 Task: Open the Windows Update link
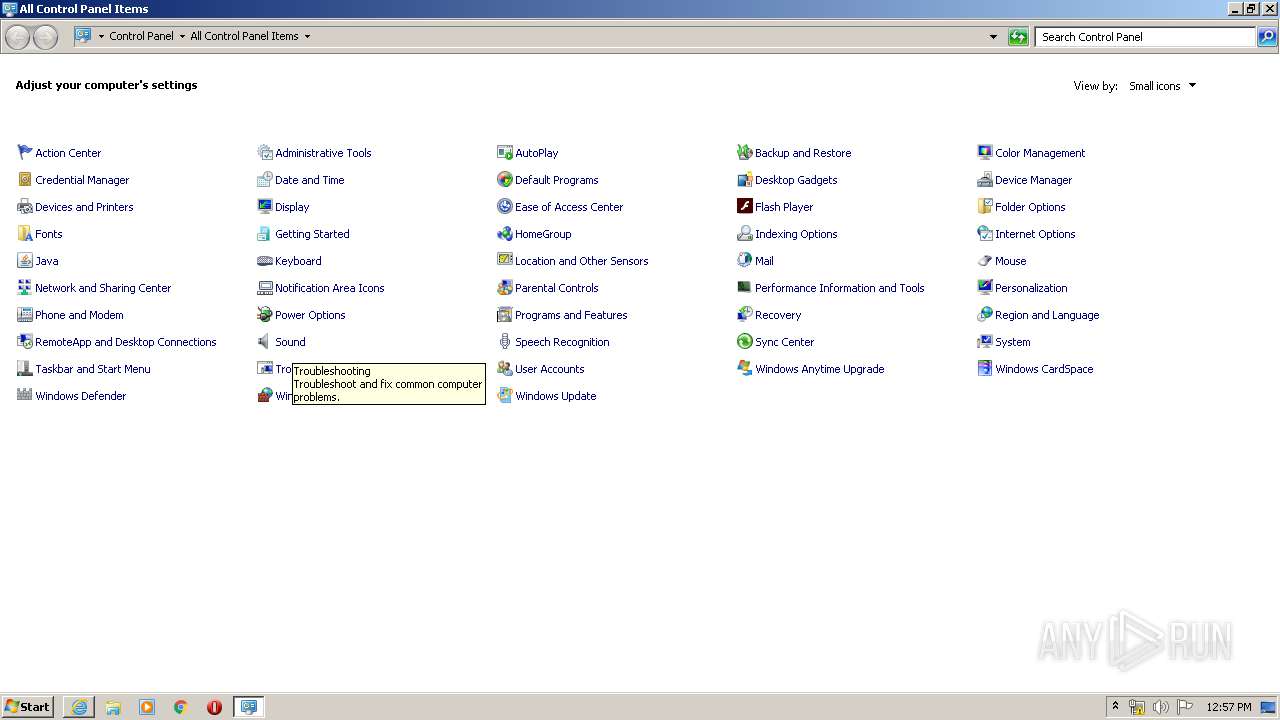click(x=555, y=396)
